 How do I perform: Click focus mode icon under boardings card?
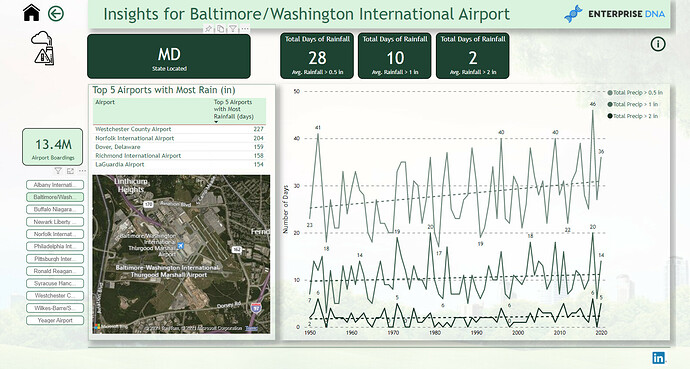(x=70, y=171)
